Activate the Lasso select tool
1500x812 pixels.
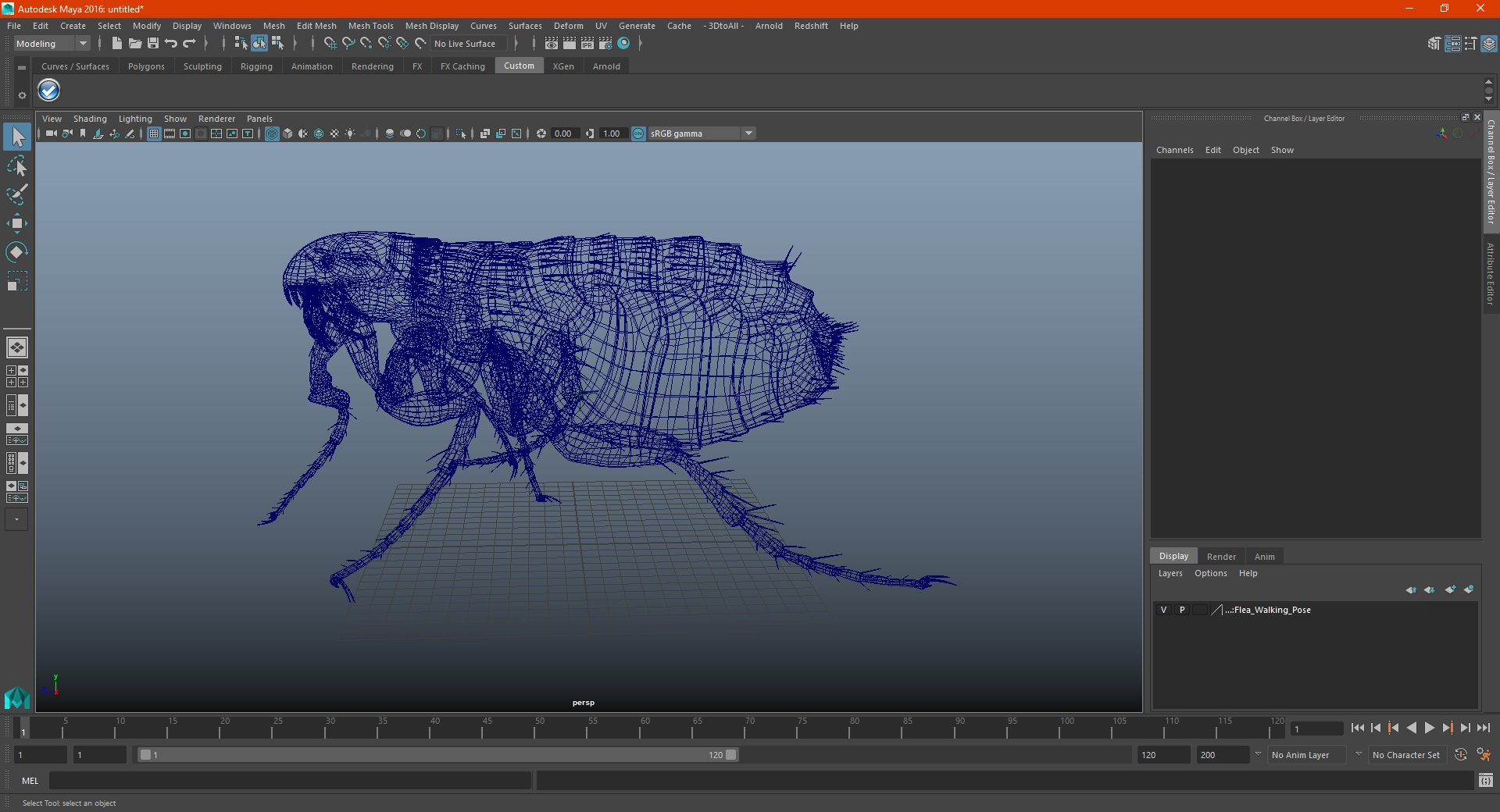pyautogui.click(x=17, y=166)
